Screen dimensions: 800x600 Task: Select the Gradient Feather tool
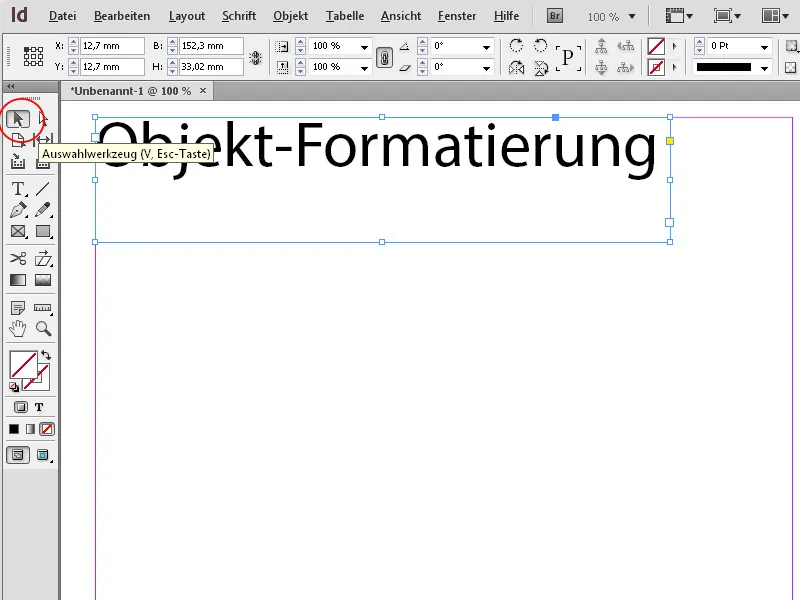(x=43, y=280)
